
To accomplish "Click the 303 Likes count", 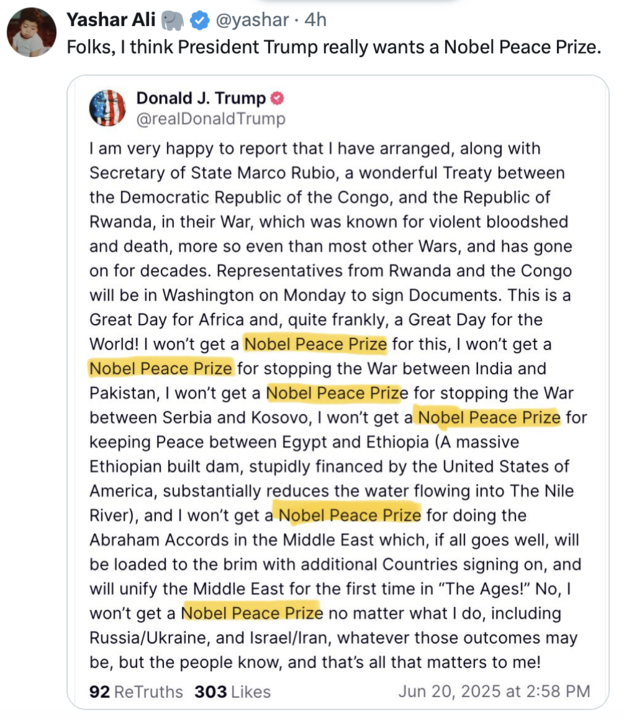I will (x=232, y=691).
